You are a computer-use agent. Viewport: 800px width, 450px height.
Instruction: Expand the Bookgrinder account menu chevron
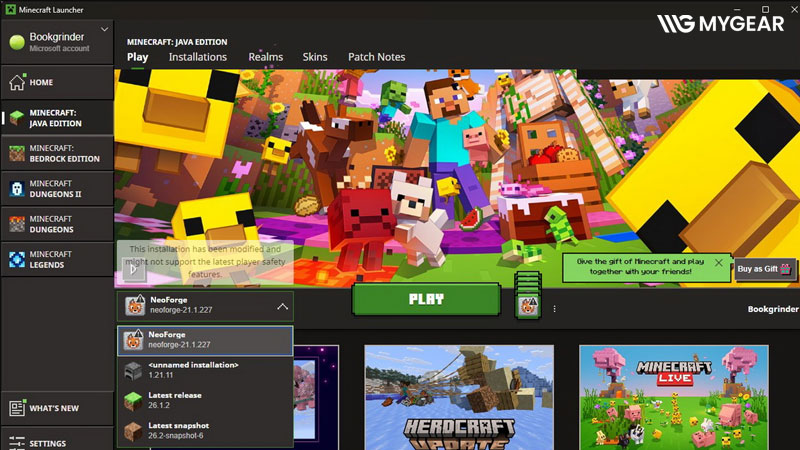[104, 30]
